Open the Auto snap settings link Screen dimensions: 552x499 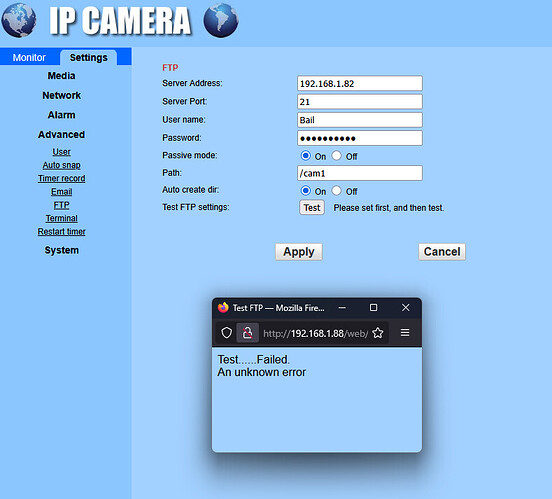click(x=62, y=165)
